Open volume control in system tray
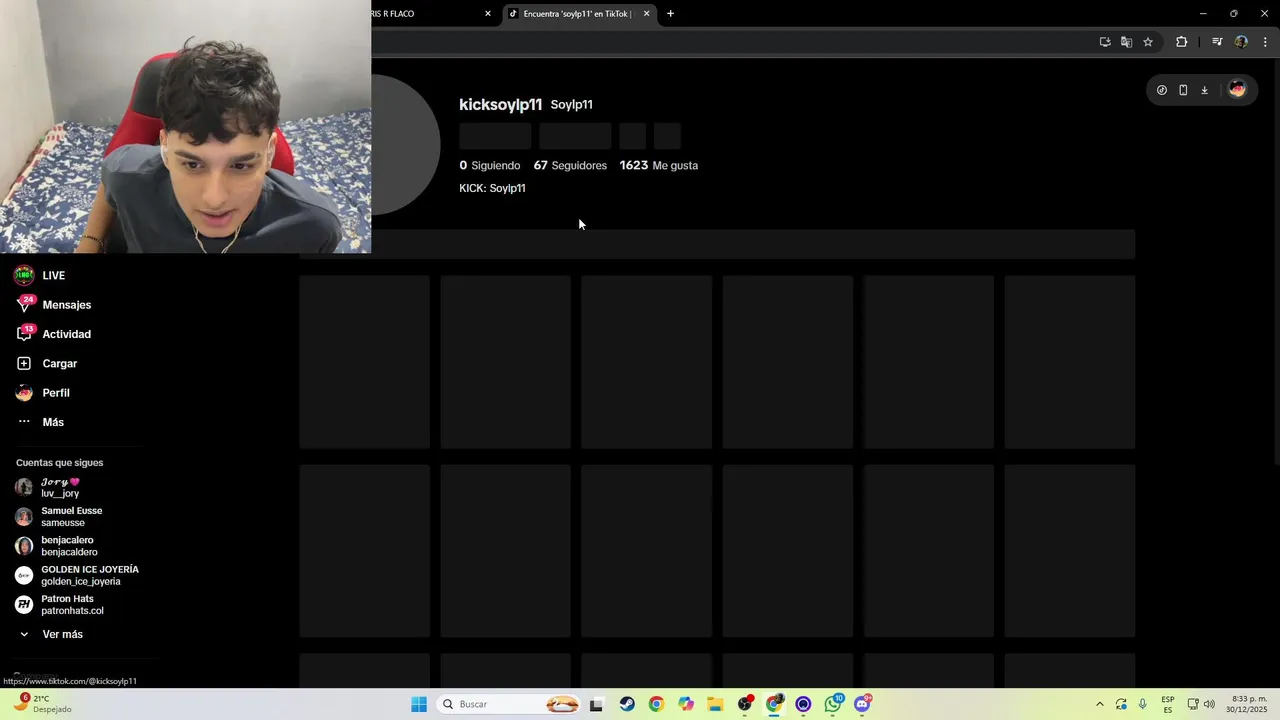Viewport: 1280px width, 720px height. point(1209,704)
